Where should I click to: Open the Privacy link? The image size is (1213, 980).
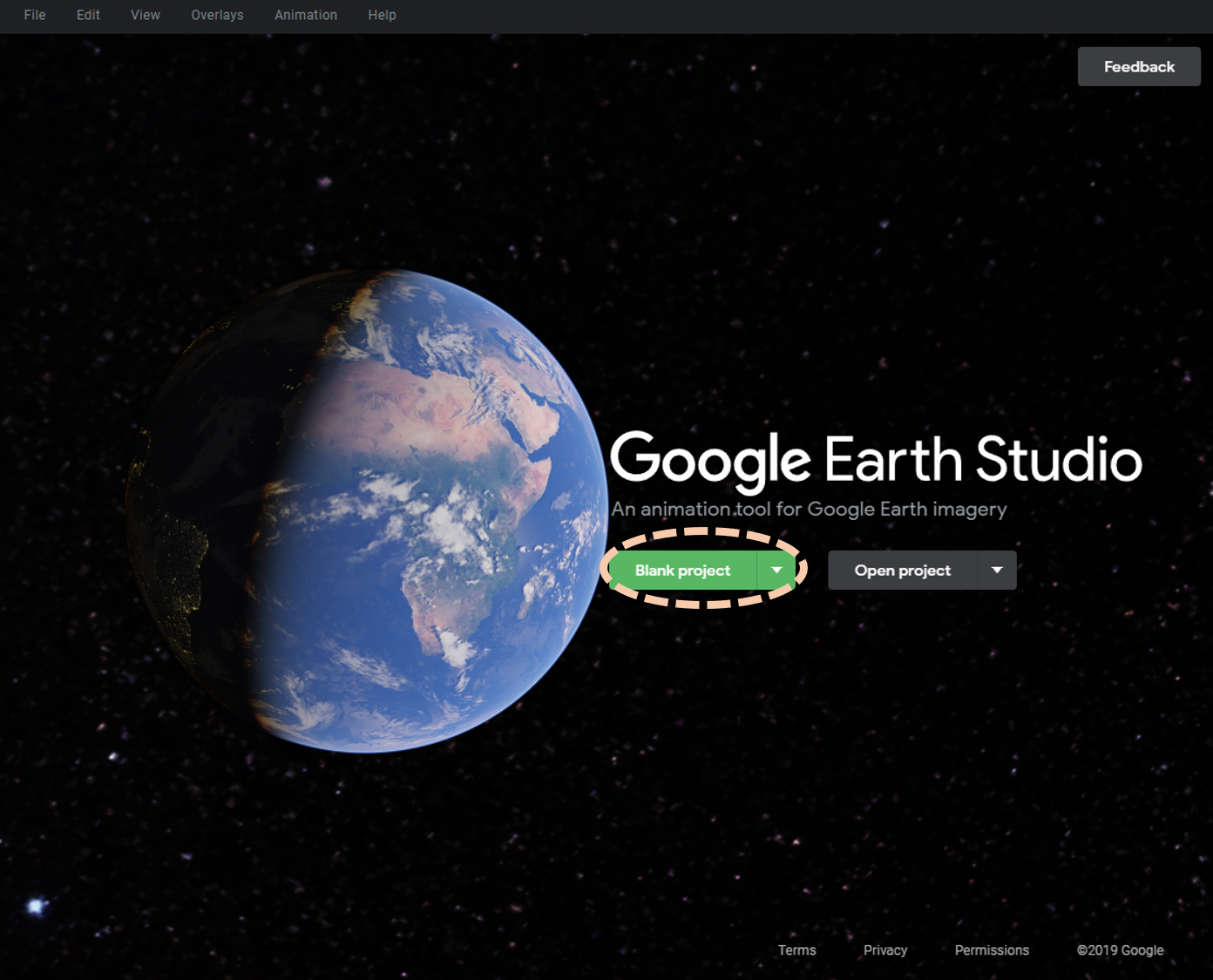(x=885, y=950)
